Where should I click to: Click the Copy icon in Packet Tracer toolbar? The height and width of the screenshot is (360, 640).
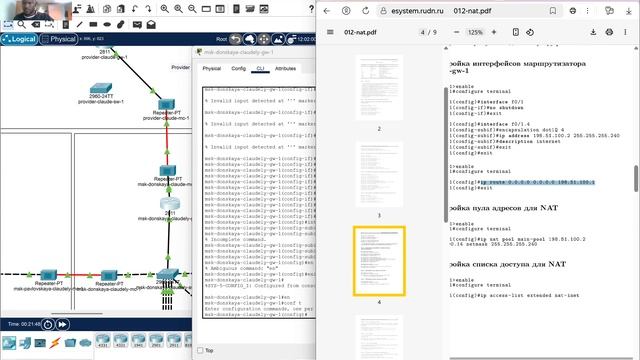pyautogui.click(x=107, y=9)
